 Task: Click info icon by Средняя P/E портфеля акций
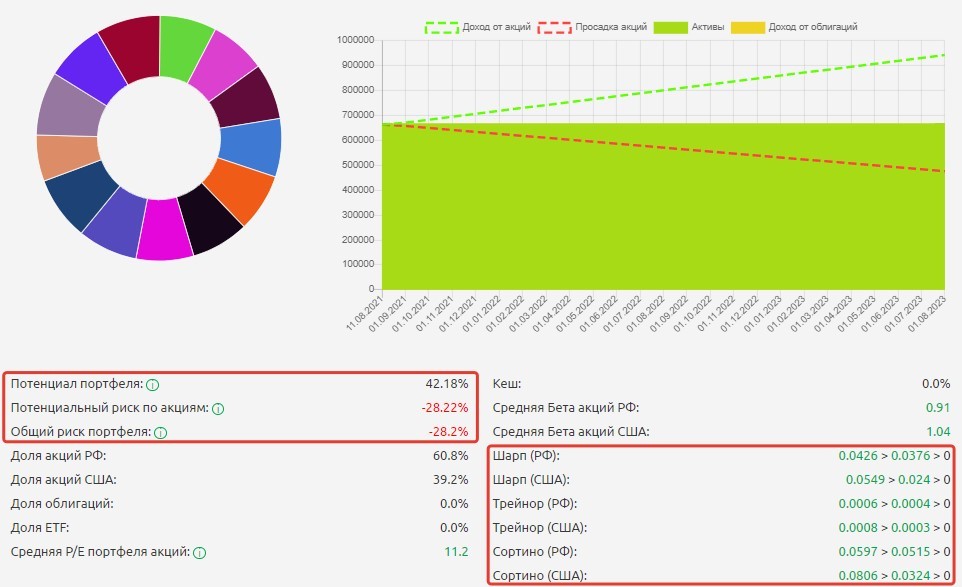pyautogui.click(x=199, y=552)
